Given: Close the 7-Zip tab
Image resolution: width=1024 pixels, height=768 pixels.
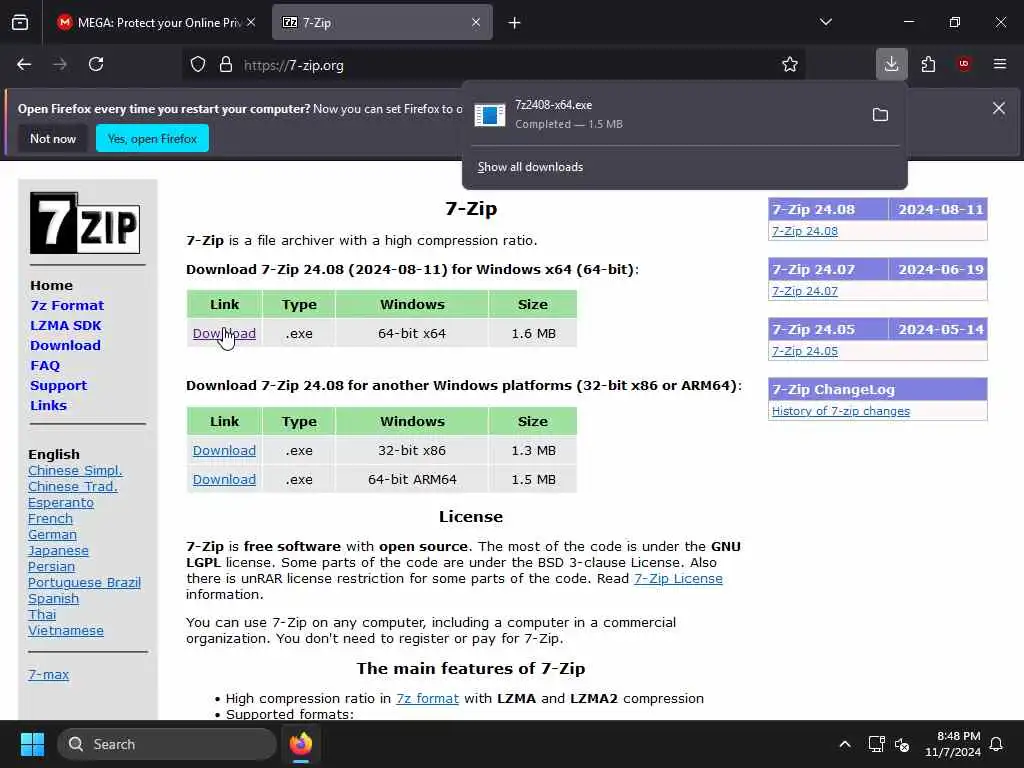Looking at the screenshot, I should pyautogui.click(x=476, y=23).
